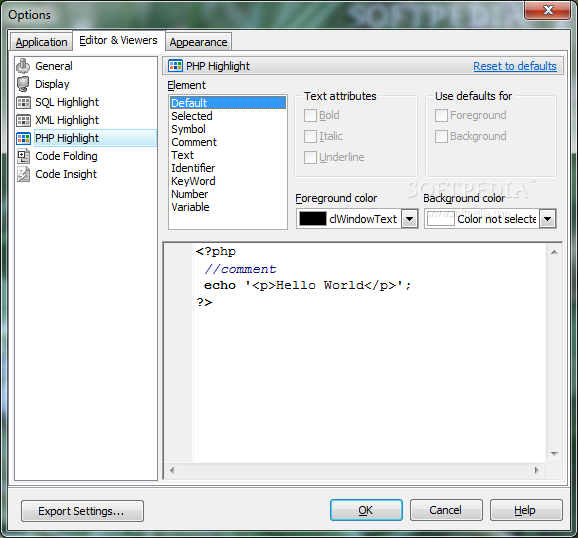578x538 pixels.
Task: Toggle the Bold checkbox
Action: pyautogui.click(x=310, y=115)
